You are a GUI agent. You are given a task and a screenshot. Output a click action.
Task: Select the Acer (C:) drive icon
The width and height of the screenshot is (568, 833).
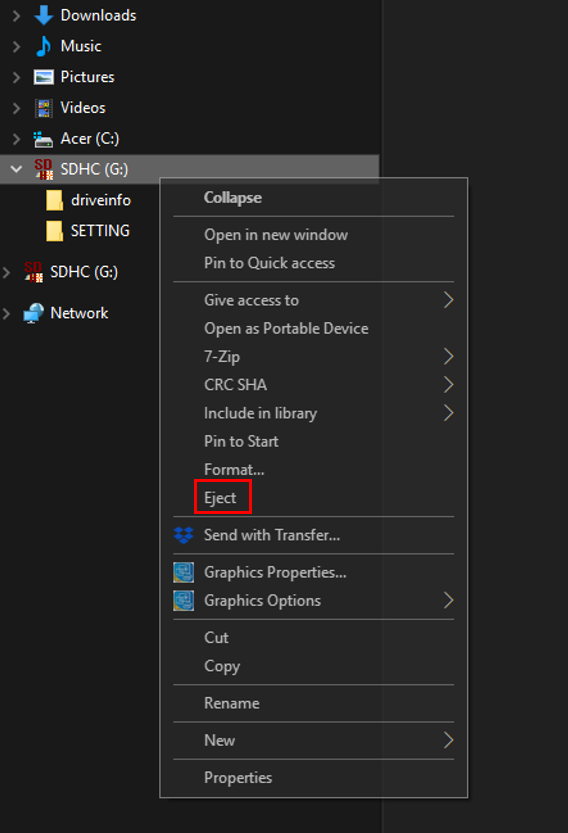[43, 139]
